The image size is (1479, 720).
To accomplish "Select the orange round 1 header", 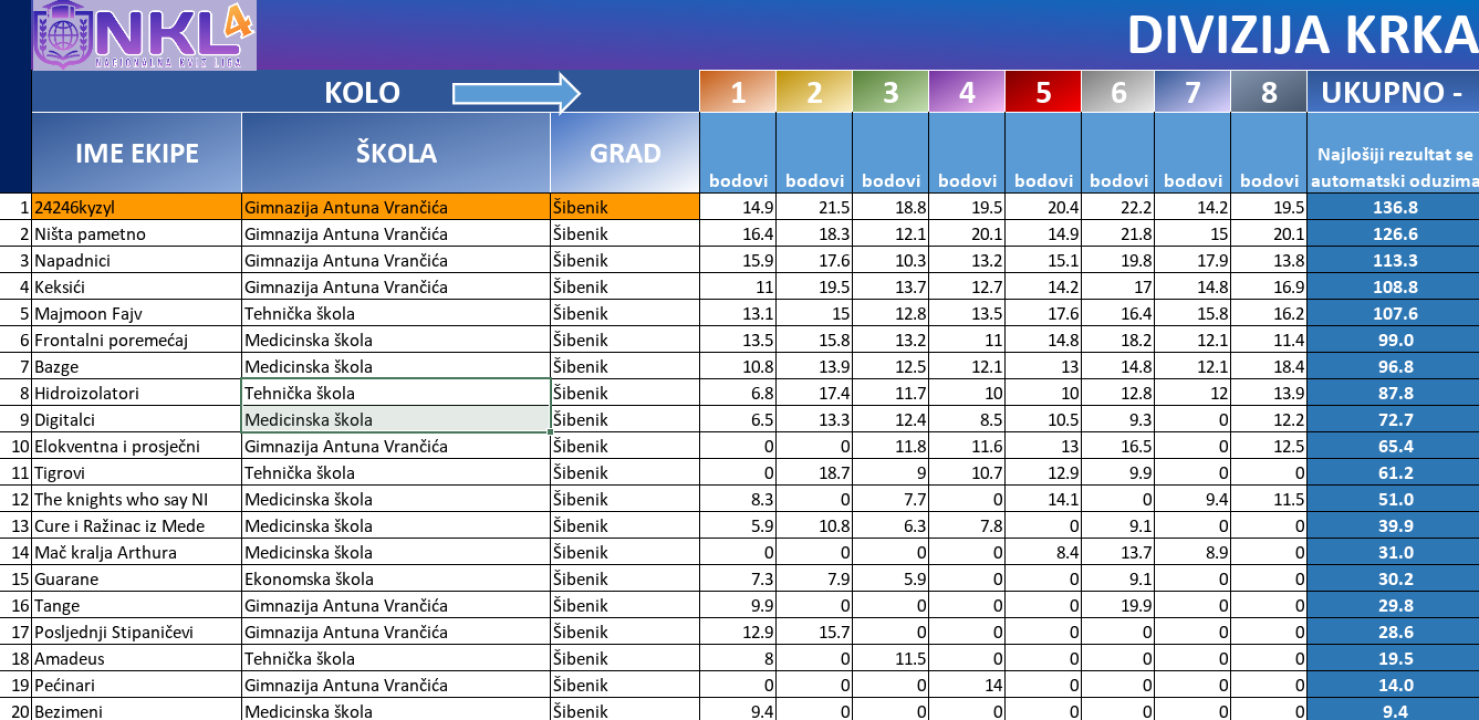I will [x=738, y=93].
